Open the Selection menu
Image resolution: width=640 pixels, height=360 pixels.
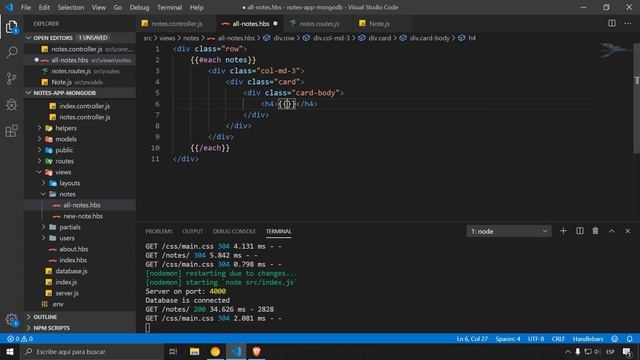[x=71, y=7]
